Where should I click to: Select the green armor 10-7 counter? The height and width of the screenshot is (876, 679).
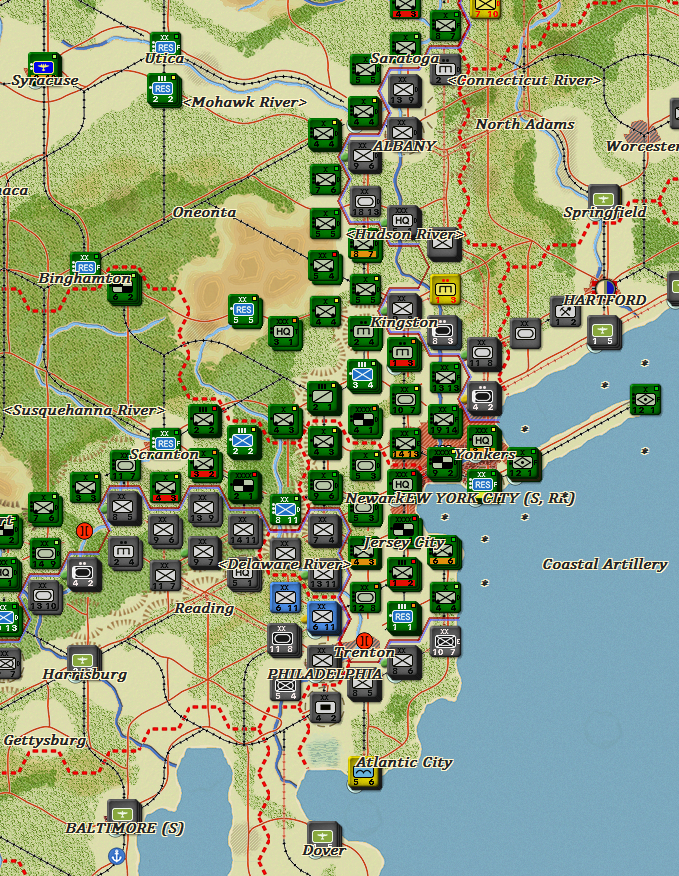pyautogui.click(x=405, y=399)
